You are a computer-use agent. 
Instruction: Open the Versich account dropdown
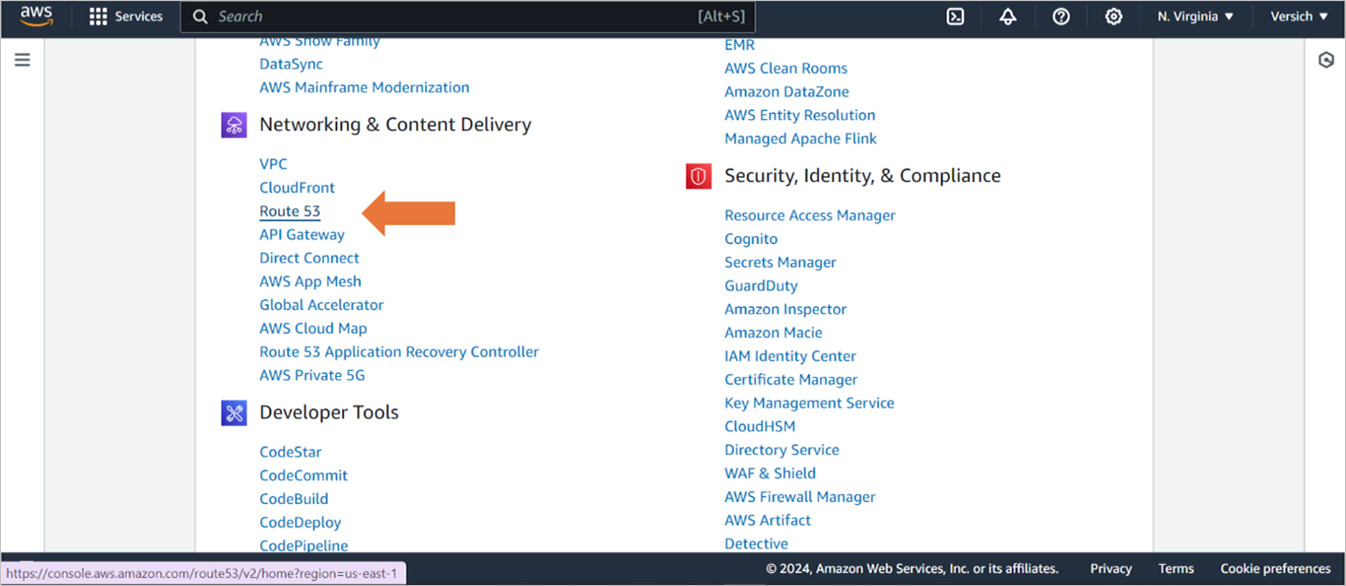[x=1299, y=16]
